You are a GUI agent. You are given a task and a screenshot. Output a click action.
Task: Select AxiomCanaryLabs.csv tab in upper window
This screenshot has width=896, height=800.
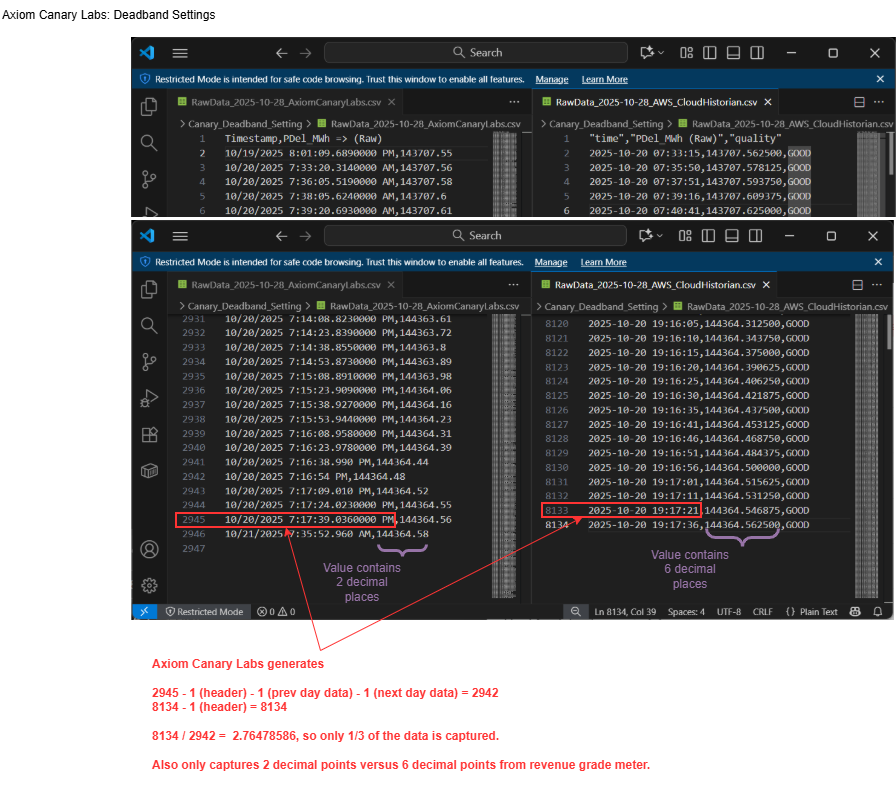click(286, 102)
